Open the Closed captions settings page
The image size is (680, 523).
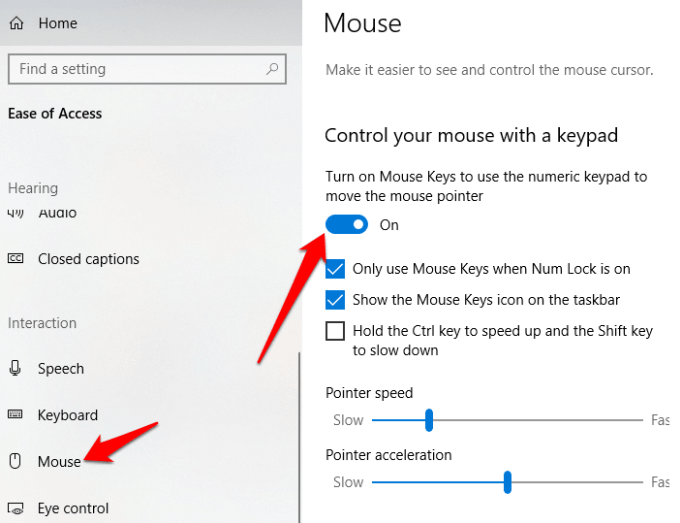tap(88, 259)
